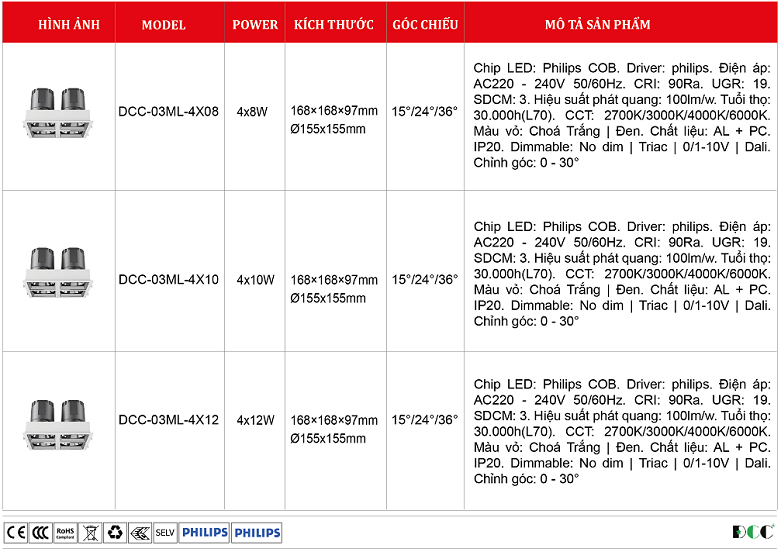Click the CE certification mark
The image size is (781, 552).
[x=15, y=532]
